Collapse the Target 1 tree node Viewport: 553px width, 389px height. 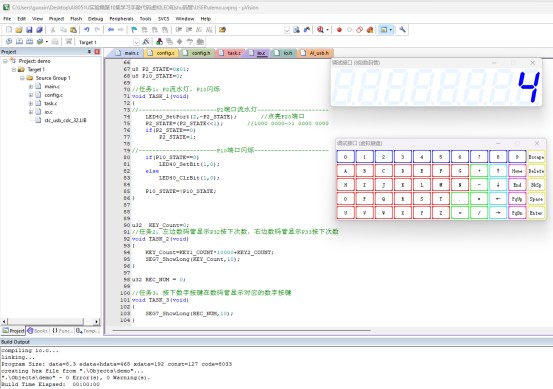(x=14, y=69)
